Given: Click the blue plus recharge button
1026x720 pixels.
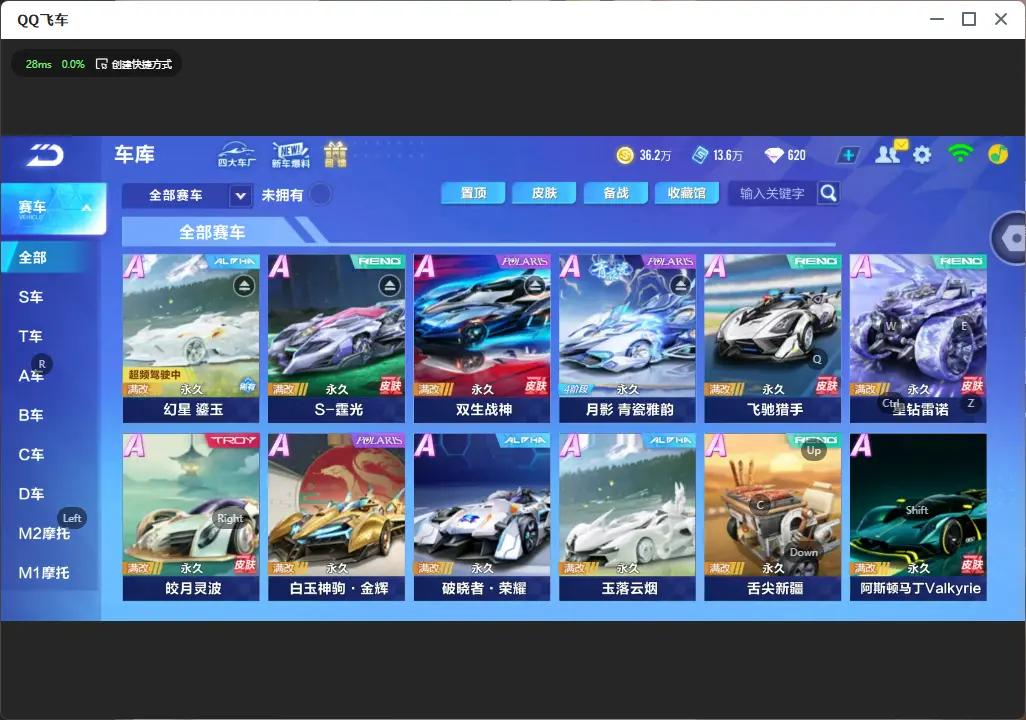Looking at the screenshot, I should tap(848, 155).
